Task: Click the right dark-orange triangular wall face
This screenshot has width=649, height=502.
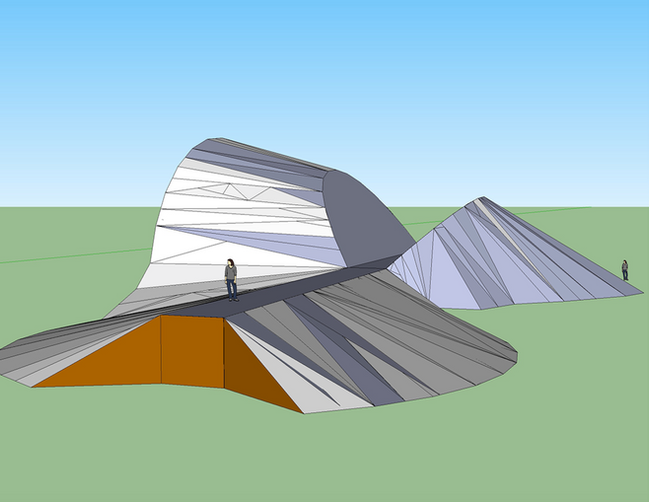Action: (x=252, y=372)
